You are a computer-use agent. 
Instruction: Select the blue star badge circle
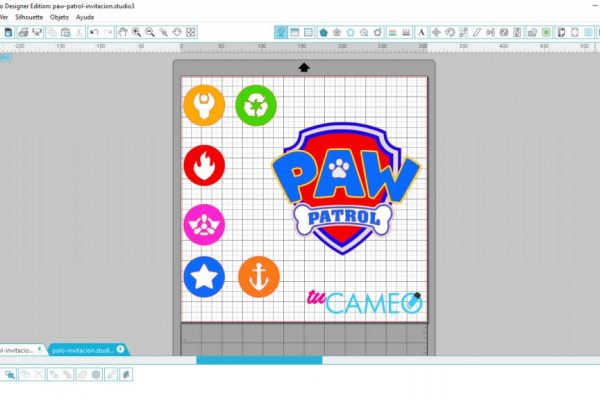coord(204,277)
